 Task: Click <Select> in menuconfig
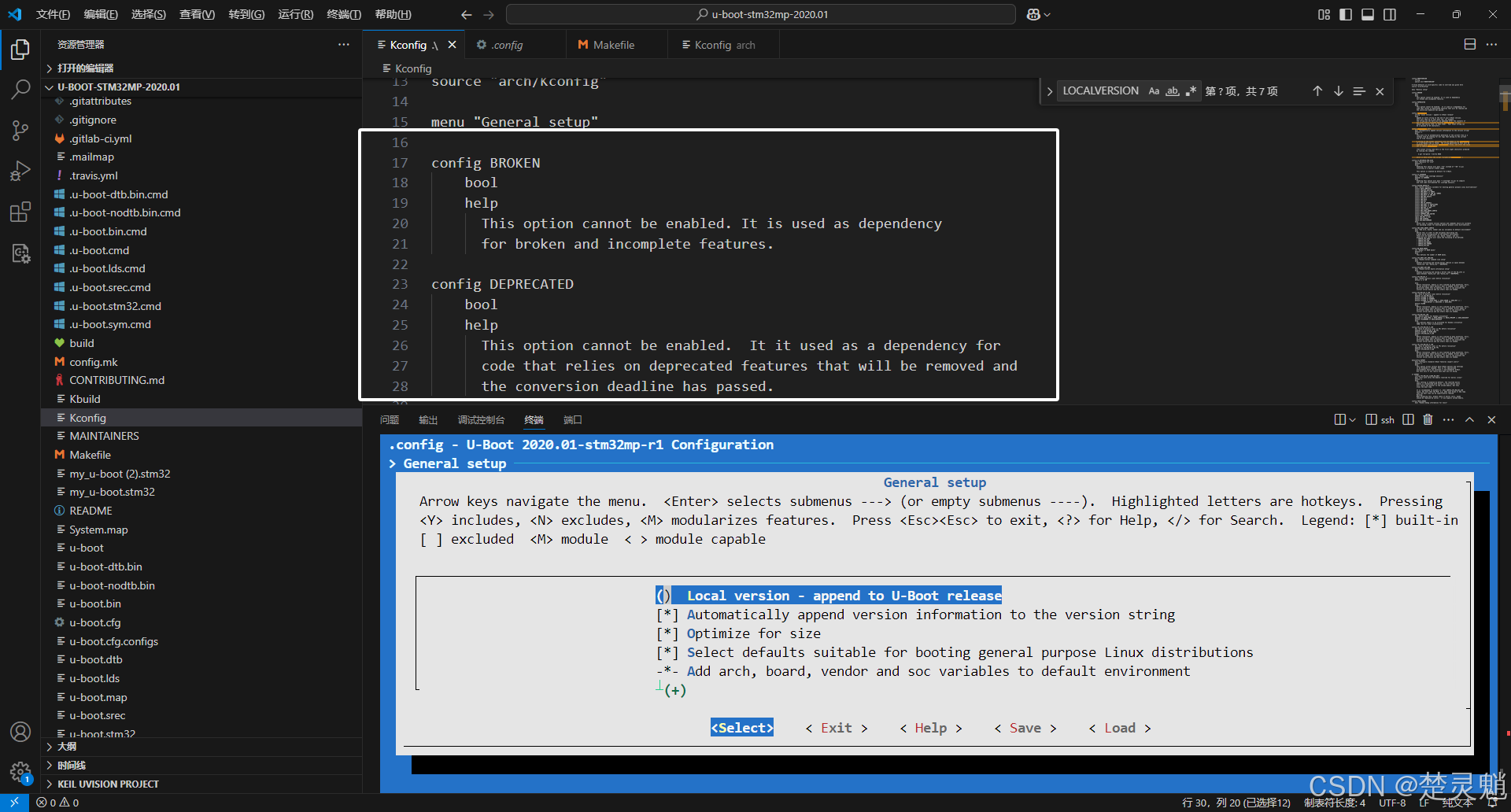[742, 728]
